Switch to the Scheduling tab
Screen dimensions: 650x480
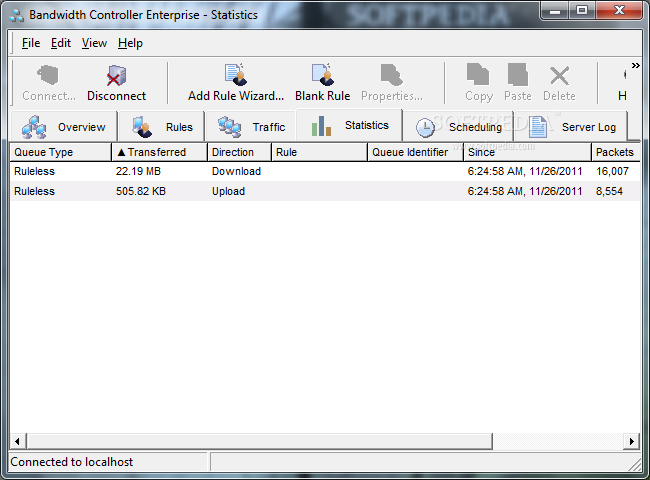[458, 126]
